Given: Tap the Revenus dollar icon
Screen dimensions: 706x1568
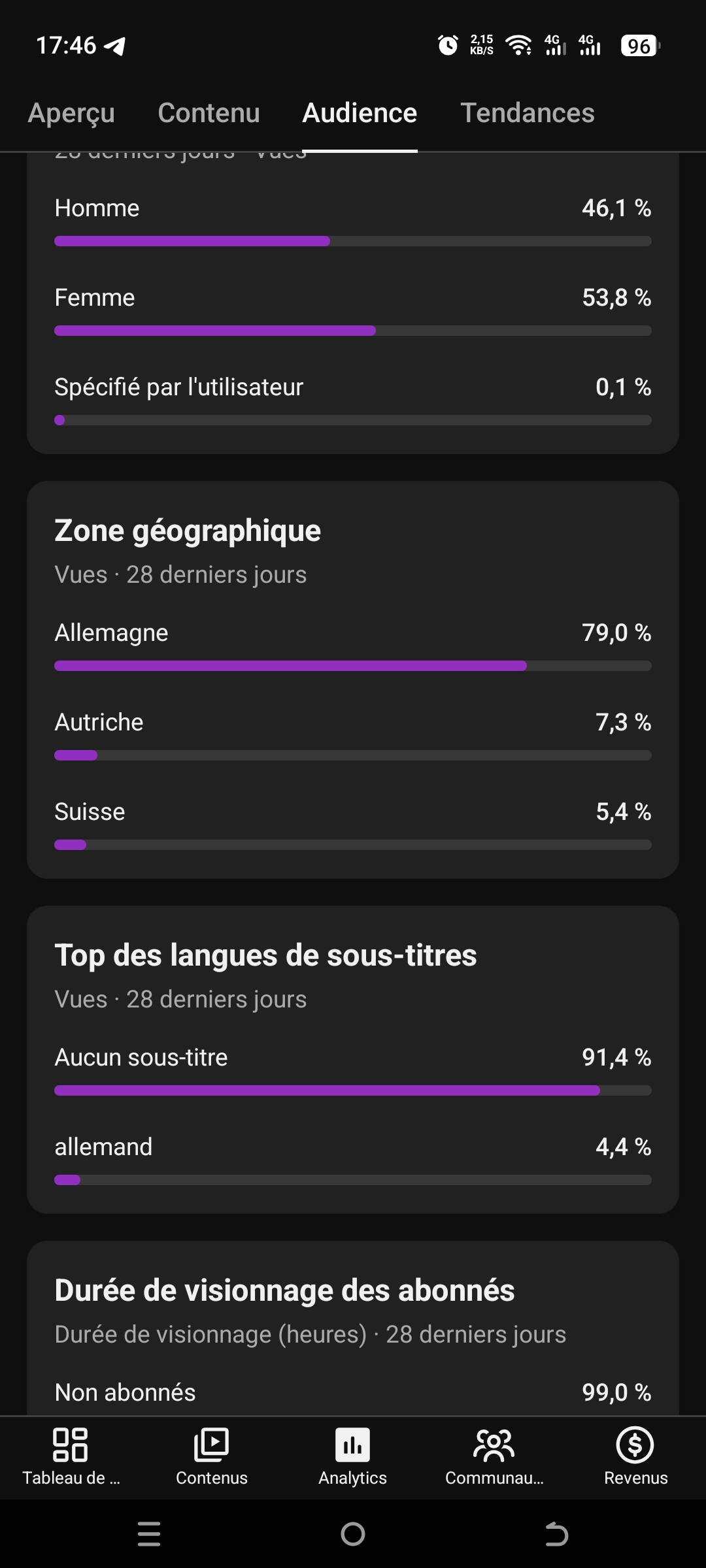Looking at the screenshot, I should (x=635, y=1445).
